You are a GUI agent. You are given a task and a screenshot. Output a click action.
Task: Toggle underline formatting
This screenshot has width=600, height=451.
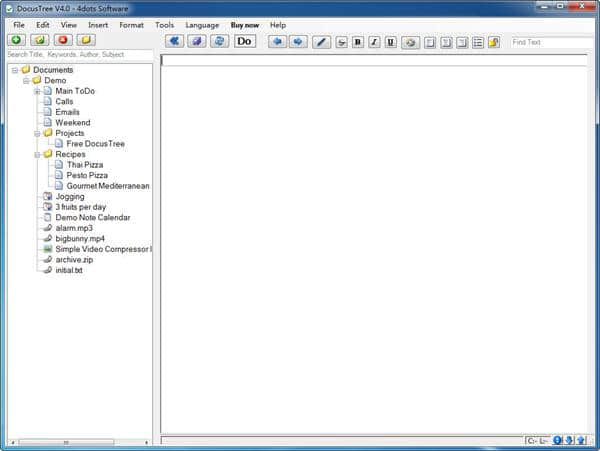[x=390, y=42]
